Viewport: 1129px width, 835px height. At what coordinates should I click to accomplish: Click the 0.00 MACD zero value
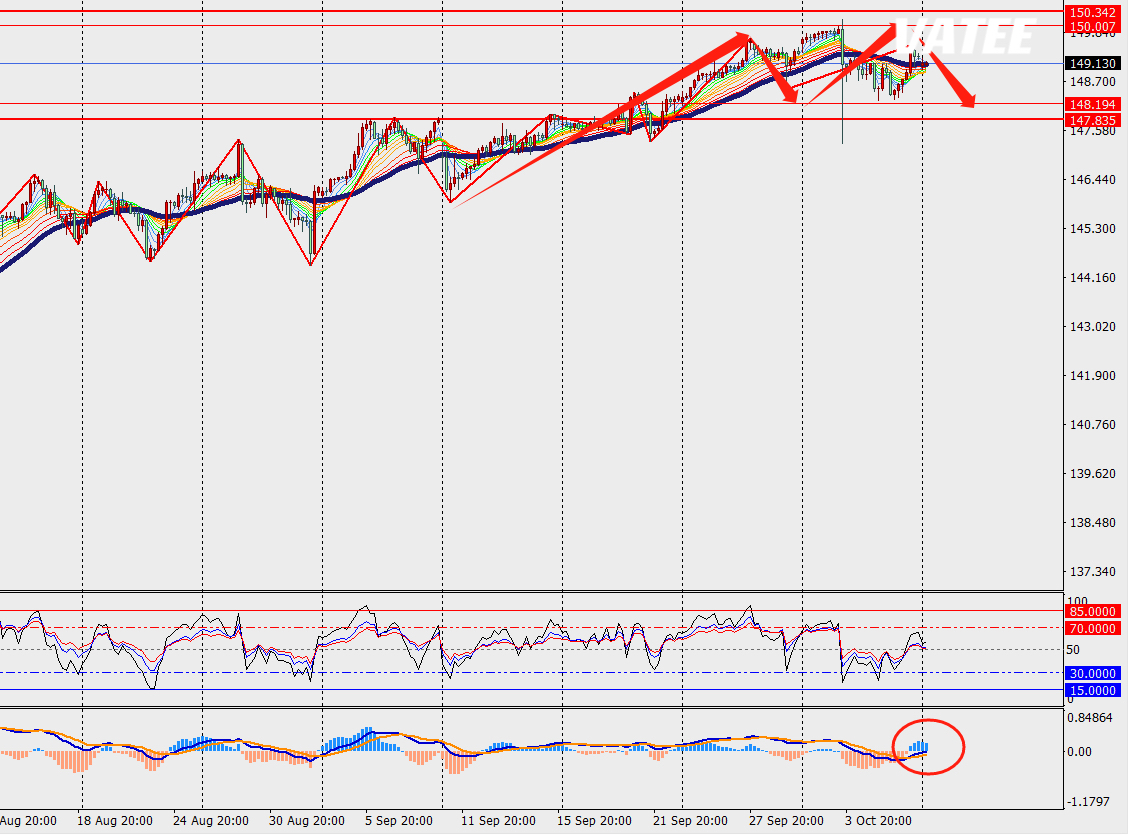click(1079, 752)
